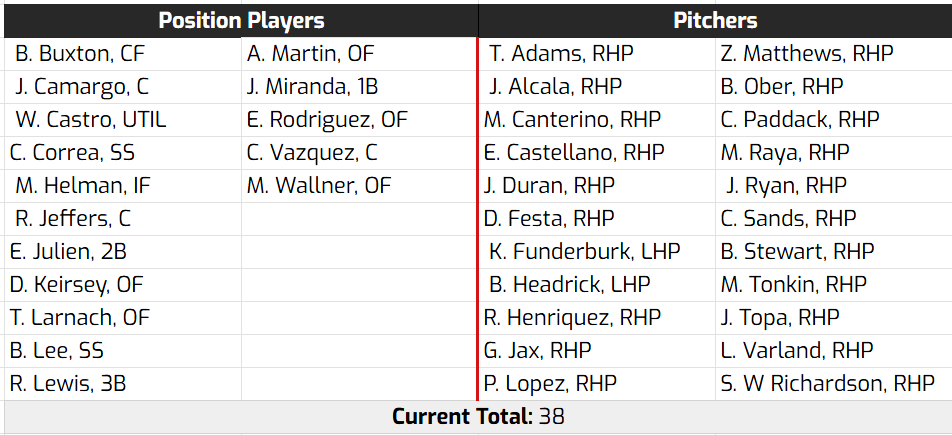Click the Pitchers column header

pyautogui.click(x=715, y=20)
